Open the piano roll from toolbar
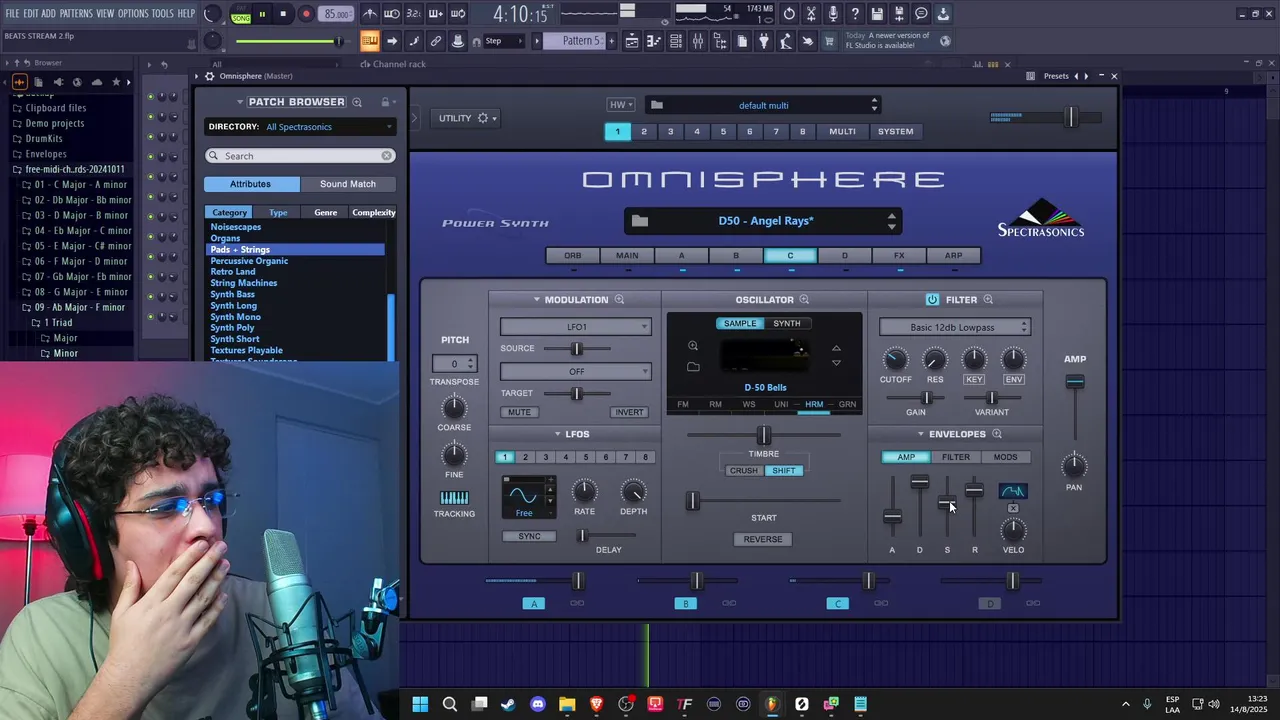The height and width of the screenshot is (720, 1280). click(x=654, y=41)
